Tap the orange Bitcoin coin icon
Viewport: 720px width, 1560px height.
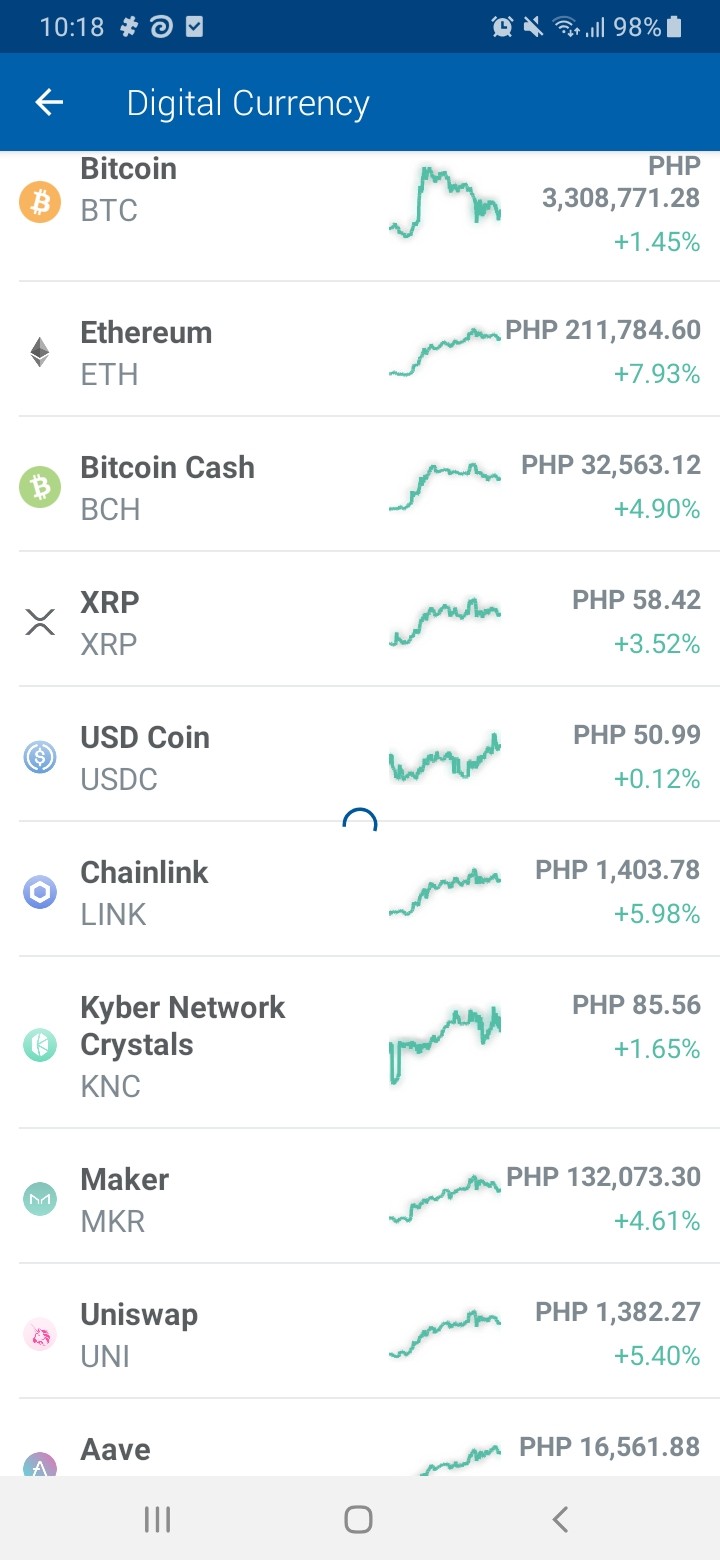tap(40, 202)
